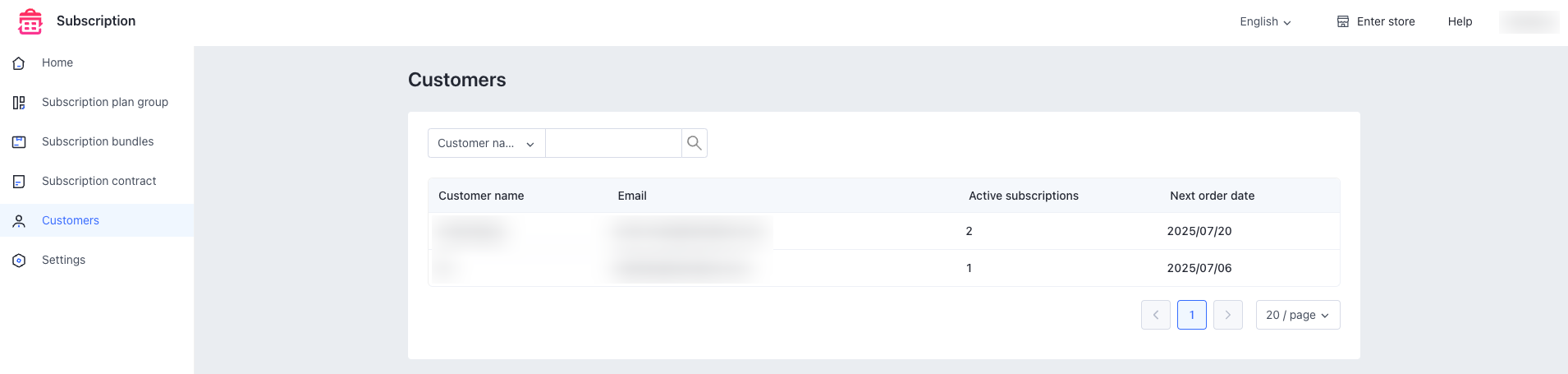This screenshot has width=1568, height=374.
Task: Click the Customers person icon
Action: click(19, 221)
